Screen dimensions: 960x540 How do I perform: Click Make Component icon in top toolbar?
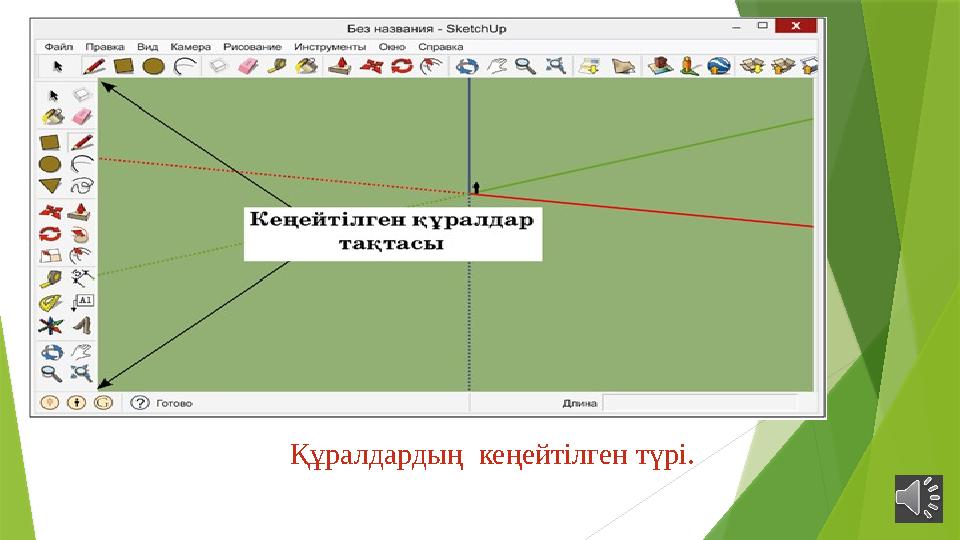tap(218, 66)
